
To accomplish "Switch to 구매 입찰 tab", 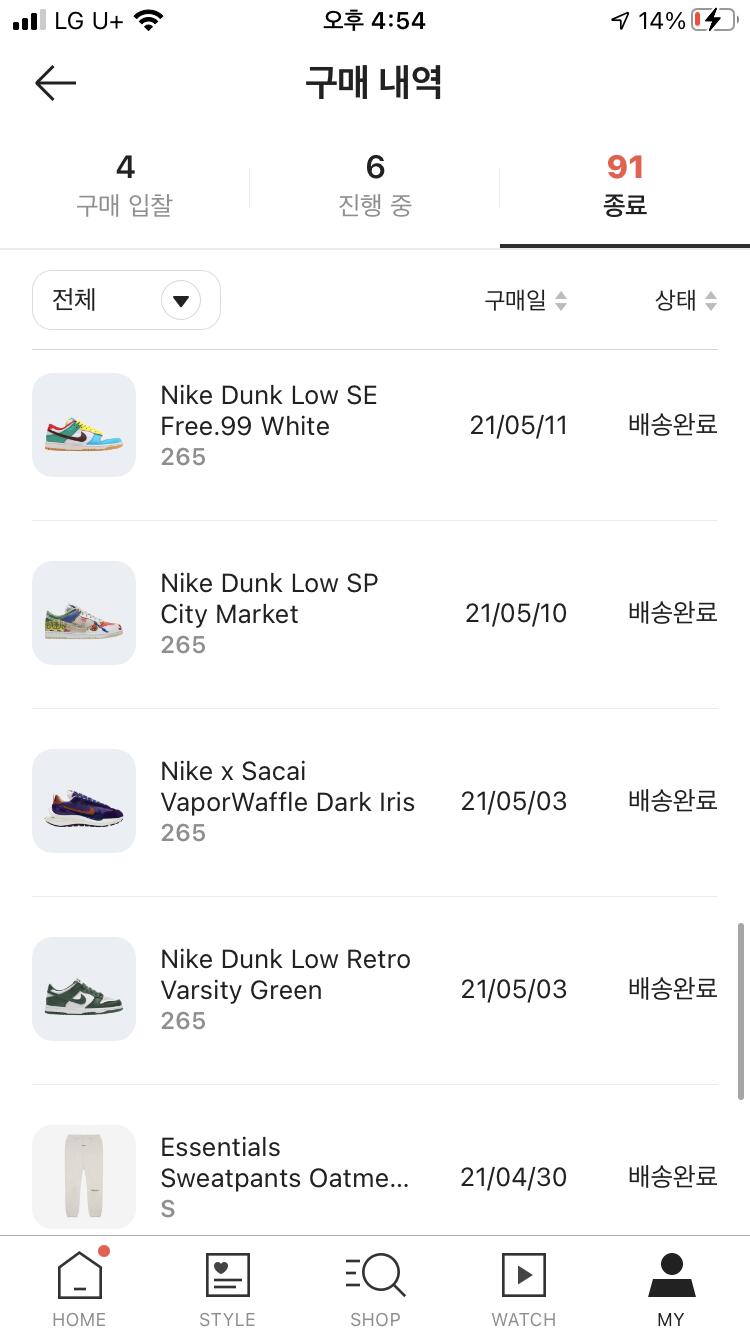I will point(125,185).
